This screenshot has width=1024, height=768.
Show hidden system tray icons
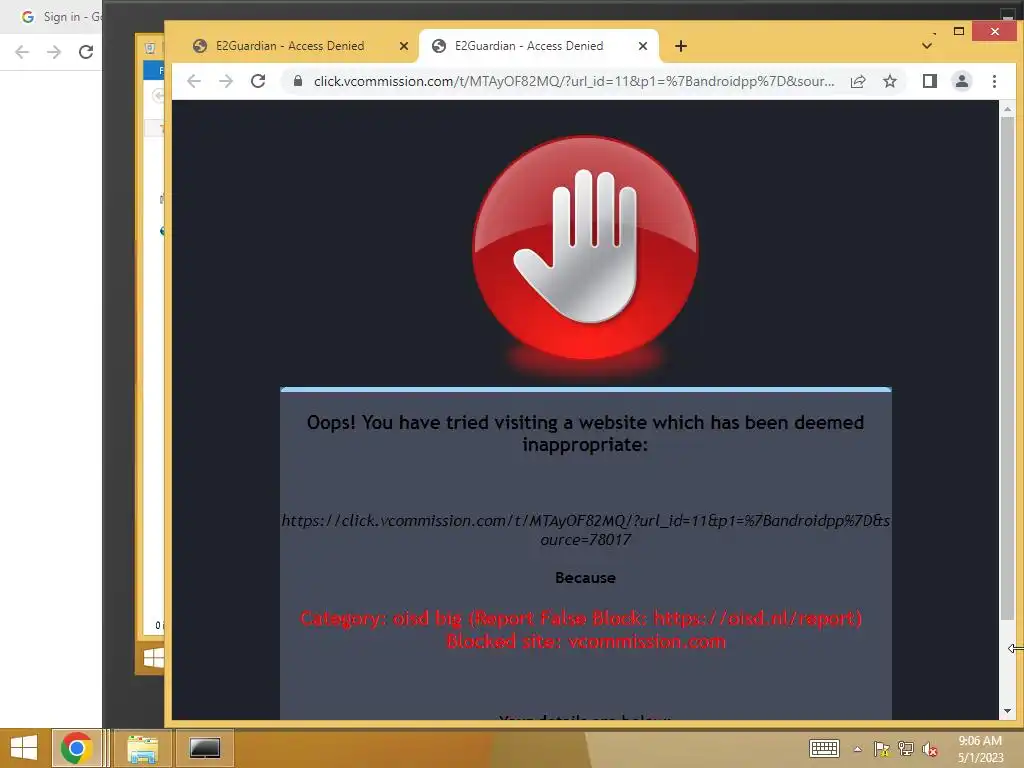(857, 749)
